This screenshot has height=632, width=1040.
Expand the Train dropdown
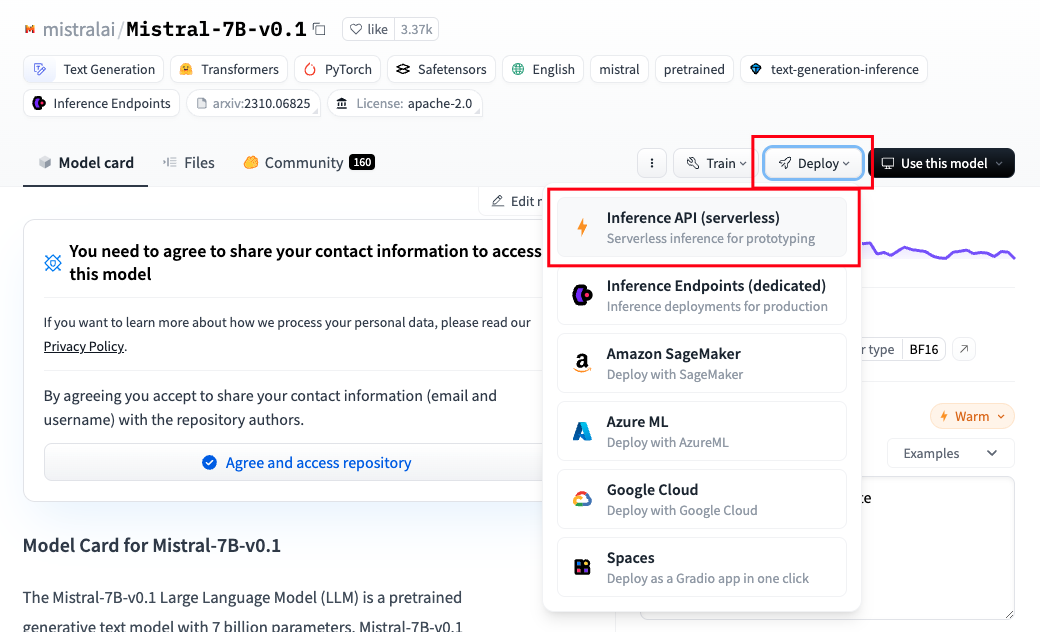pyautogui.click(x=716, y=163)
